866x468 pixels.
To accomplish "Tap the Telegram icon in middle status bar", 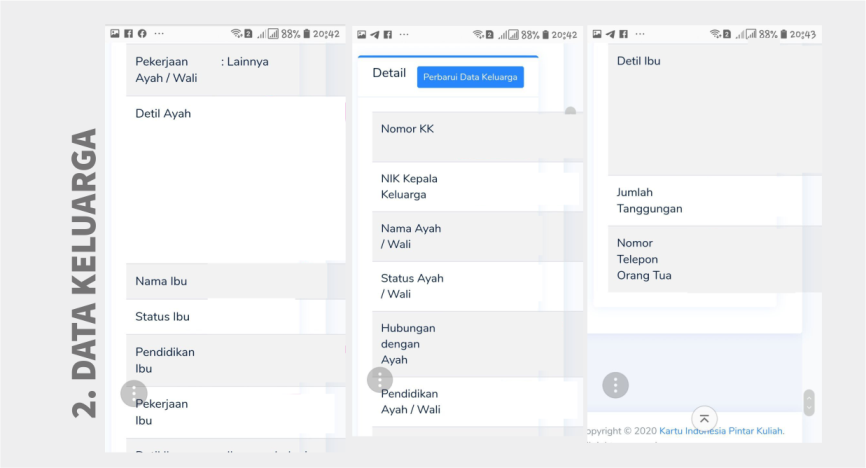I will pos(374,34).
